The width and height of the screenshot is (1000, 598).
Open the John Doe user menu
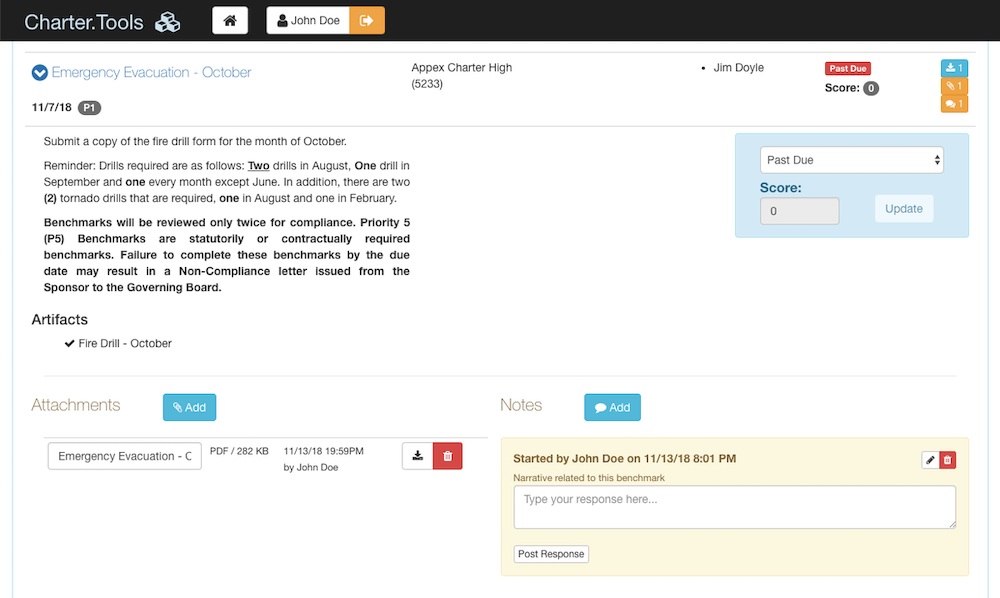pyautogui.click(x=308, y=20)
